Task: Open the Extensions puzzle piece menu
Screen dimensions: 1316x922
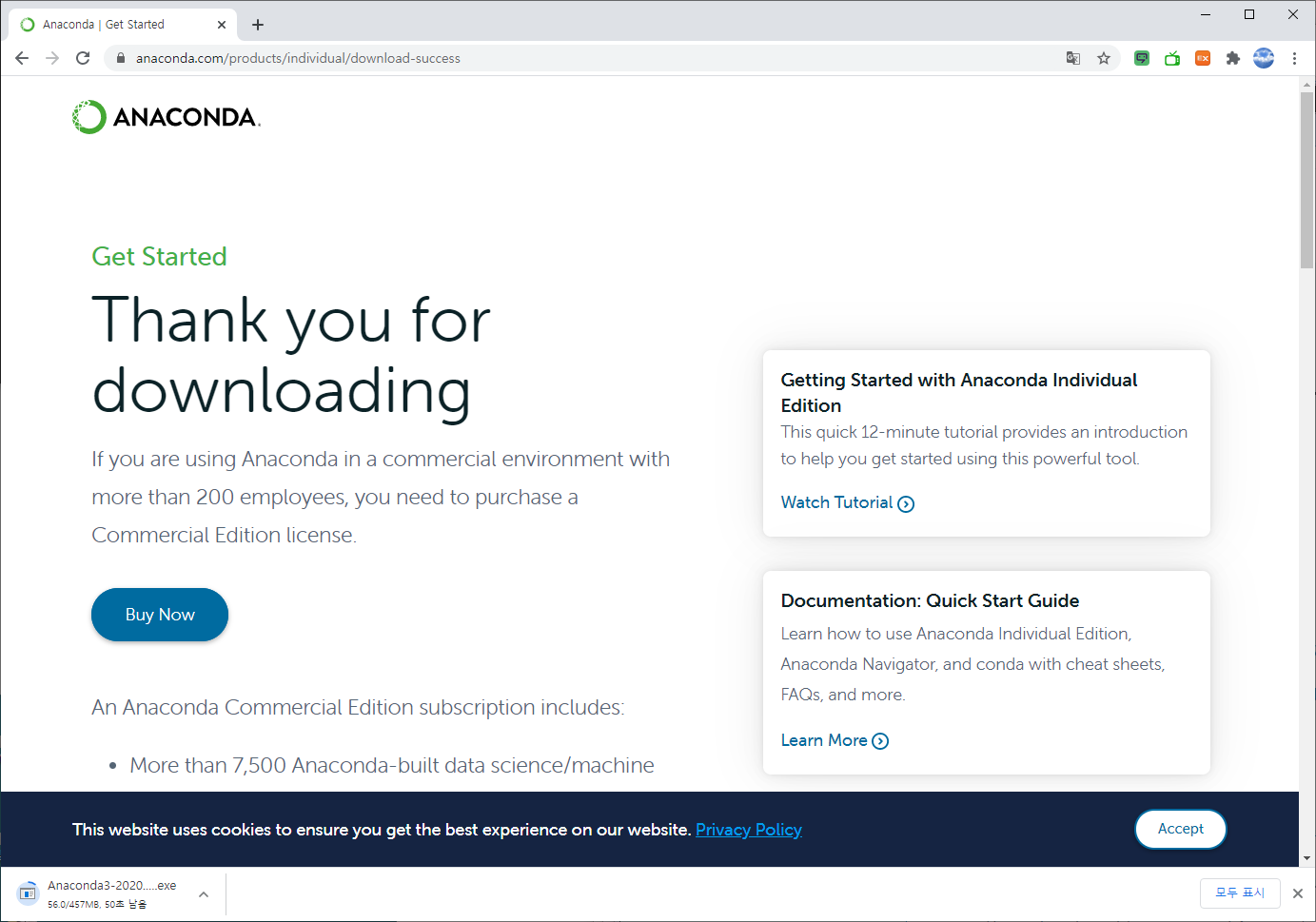Action: [1233, 58]
